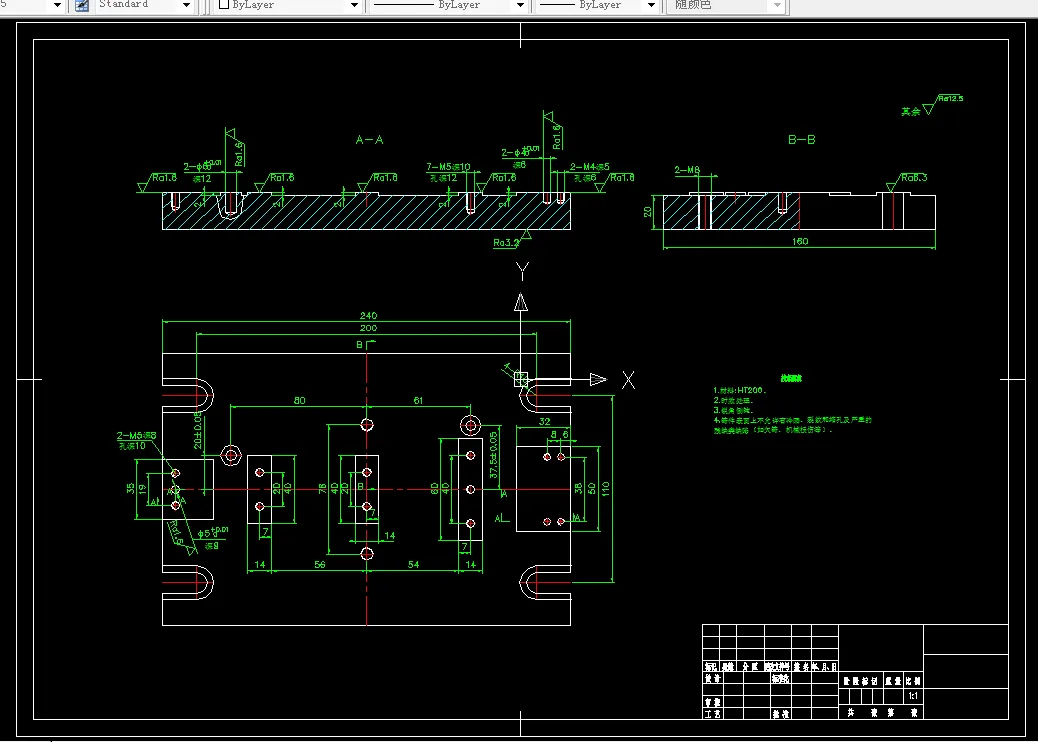Select the Ra3.2 roughness label below section
The image size is (1038, 742).
(506, 243)
